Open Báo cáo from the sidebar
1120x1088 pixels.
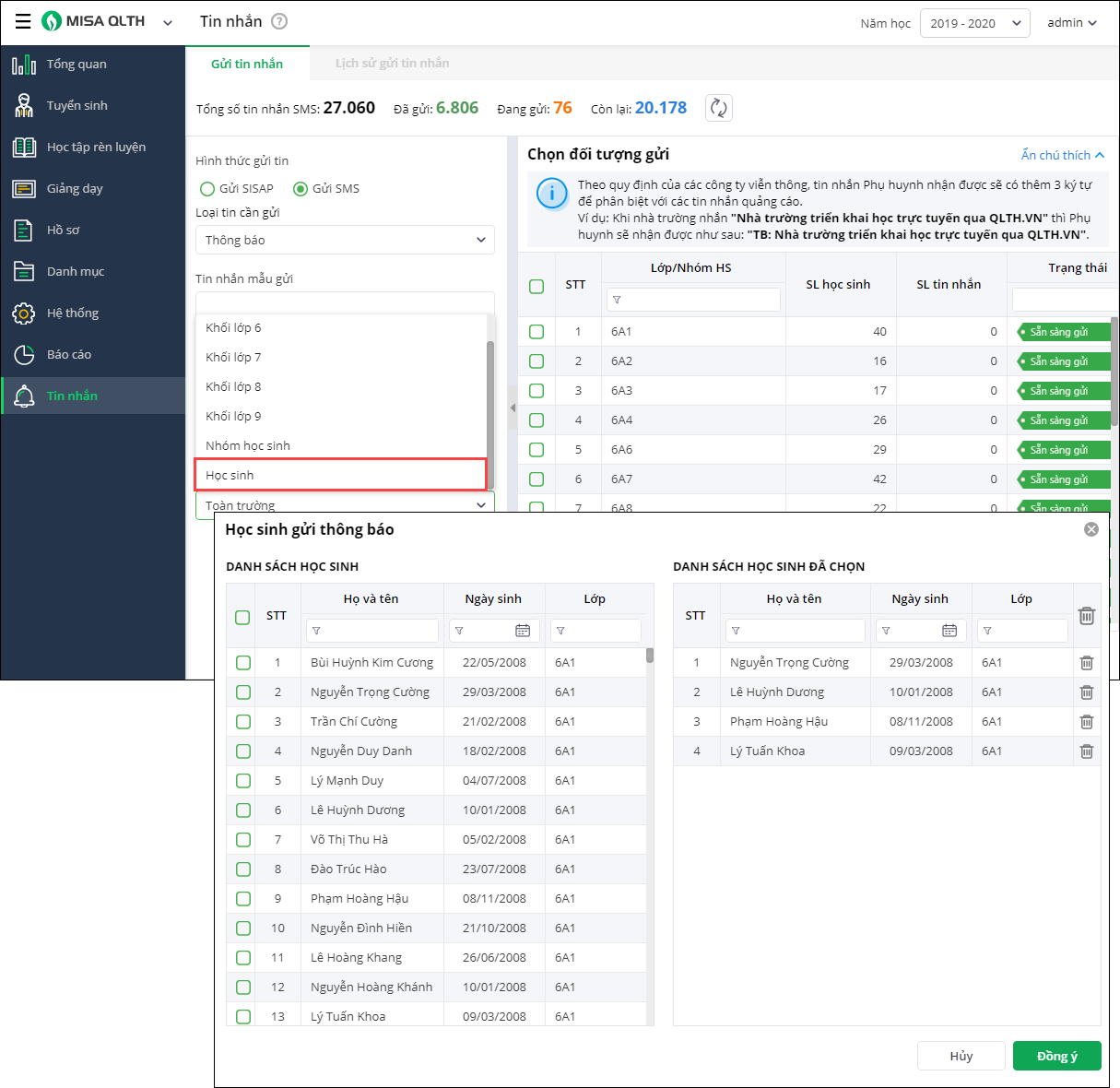pos(68,354)
